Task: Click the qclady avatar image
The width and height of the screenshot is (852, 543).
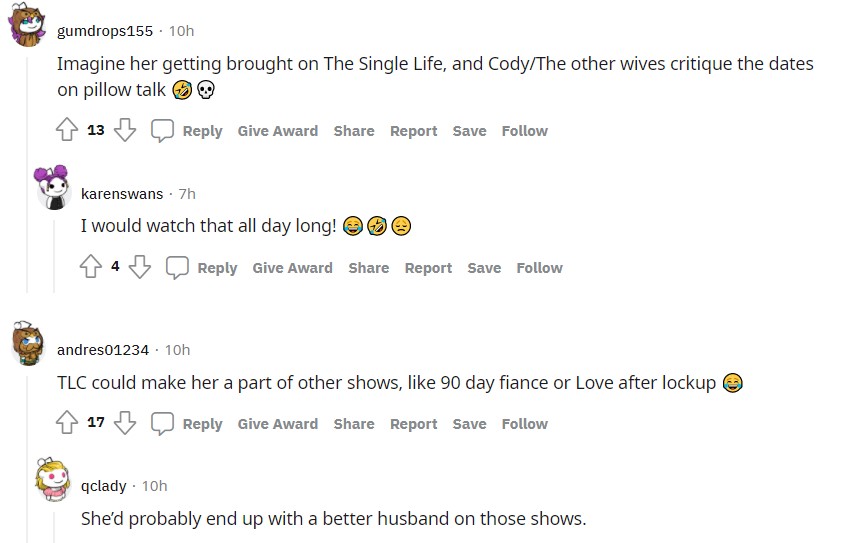Action: point(52,479)
